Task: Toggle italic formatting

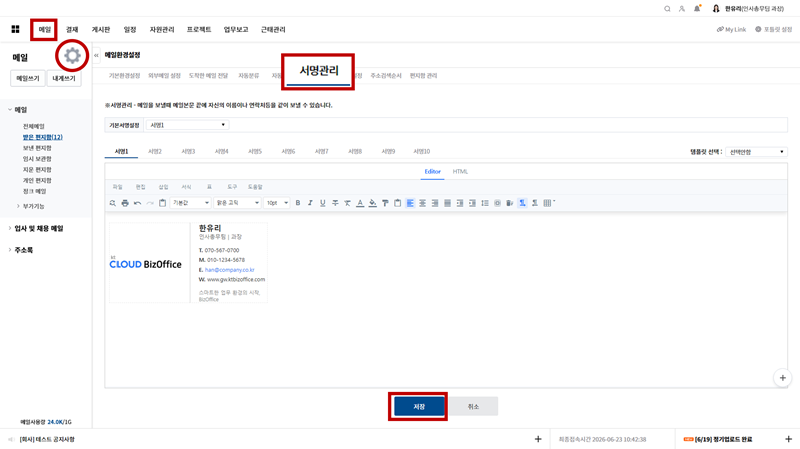Action: (310, 203)
